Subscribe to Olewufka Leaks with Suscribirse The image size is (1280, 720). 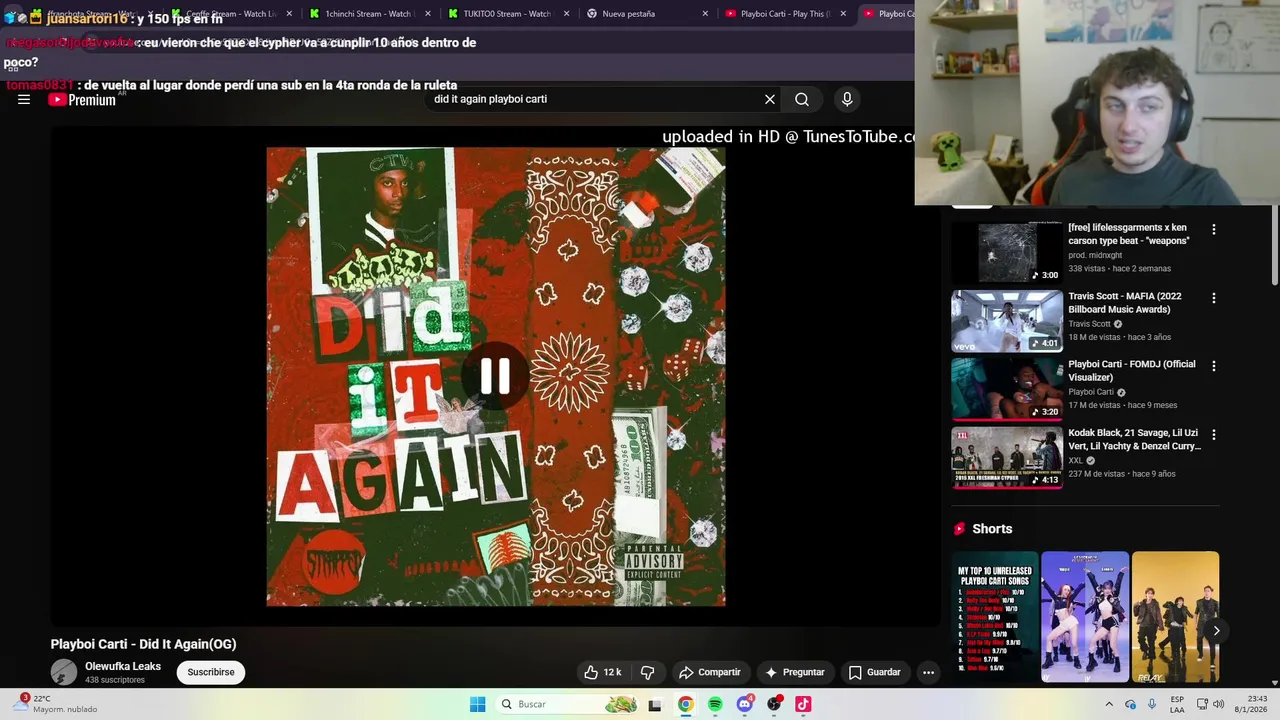211,672
